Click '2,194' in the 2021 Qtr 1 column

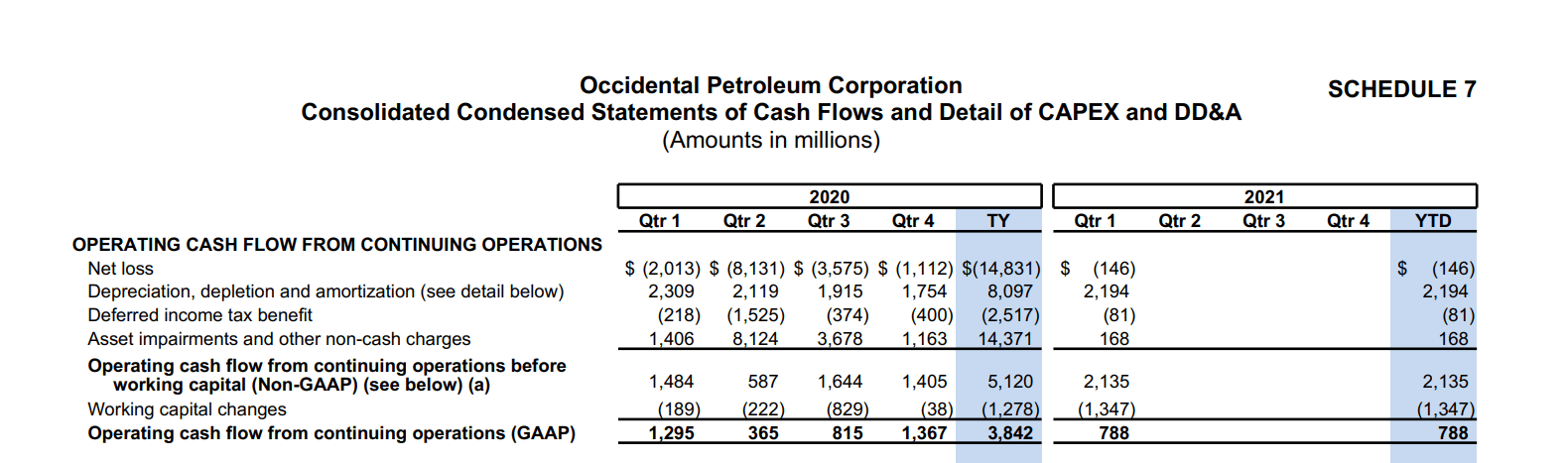[1107, 291]
